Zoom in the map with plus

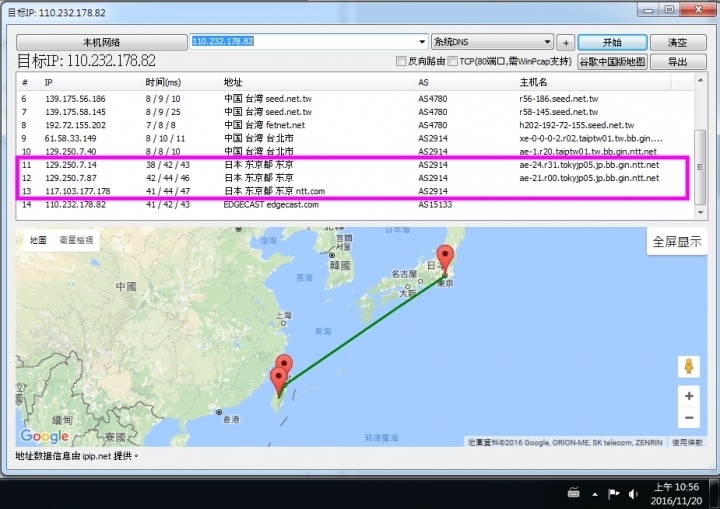[688, 396]
